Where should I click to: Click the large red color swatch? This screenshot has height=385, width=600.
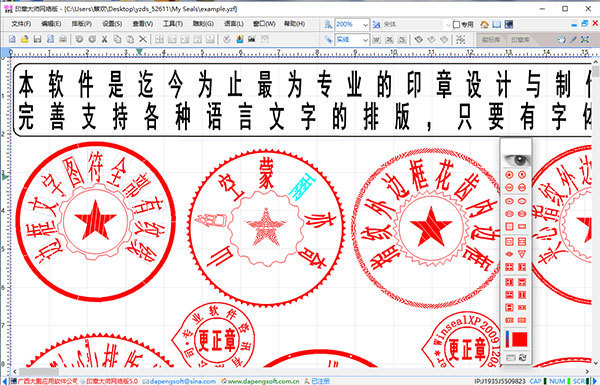click(x=520, y=339)
